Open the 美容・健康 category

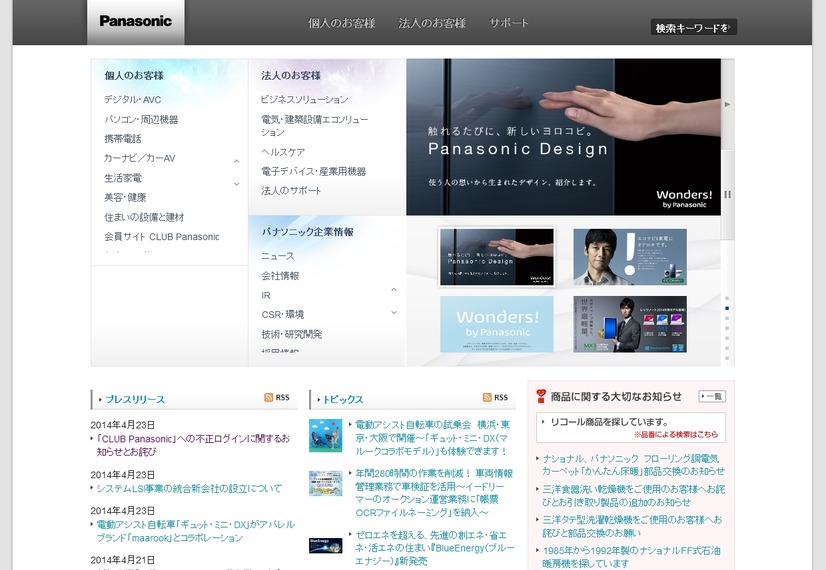click(x=125, y=198)
